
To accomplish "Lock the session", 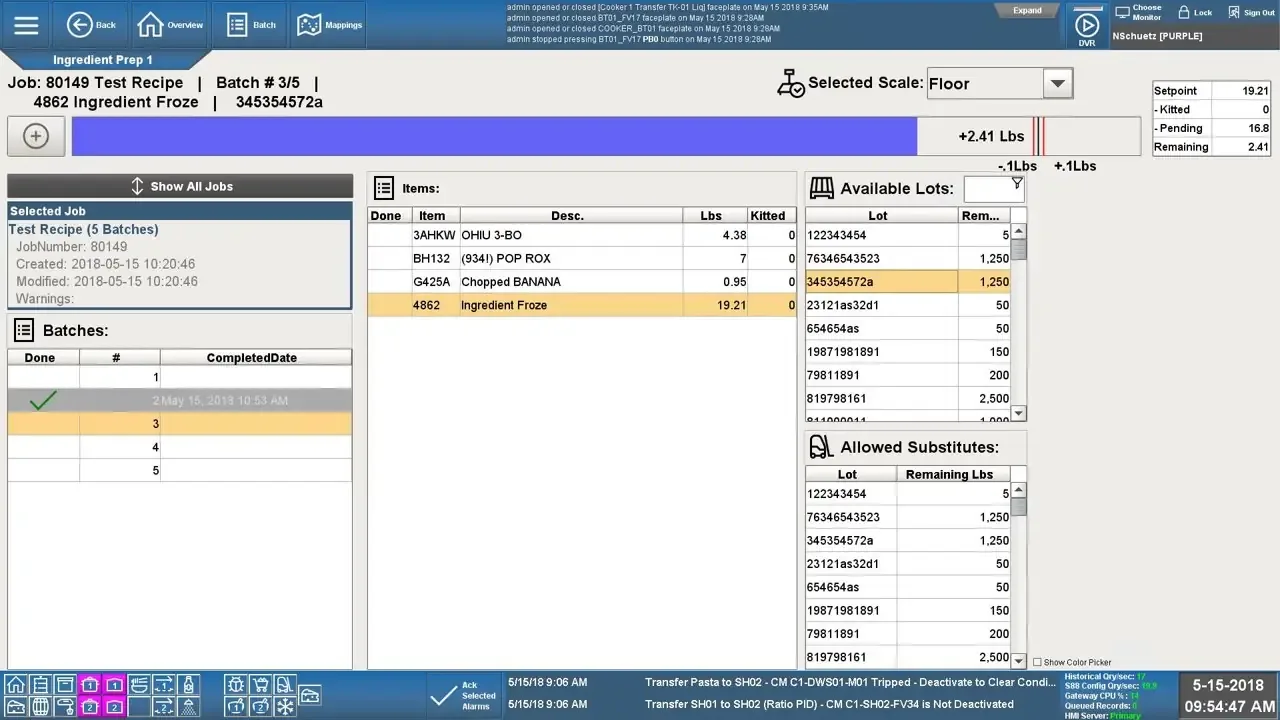I will (x=1195, y=12).
